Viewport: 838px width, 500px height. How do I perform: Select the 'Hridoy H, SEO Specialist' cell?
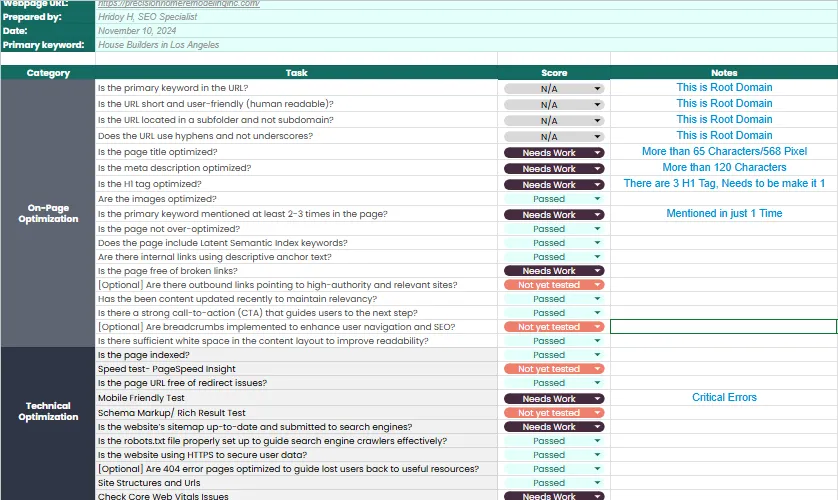coord(466,17)
